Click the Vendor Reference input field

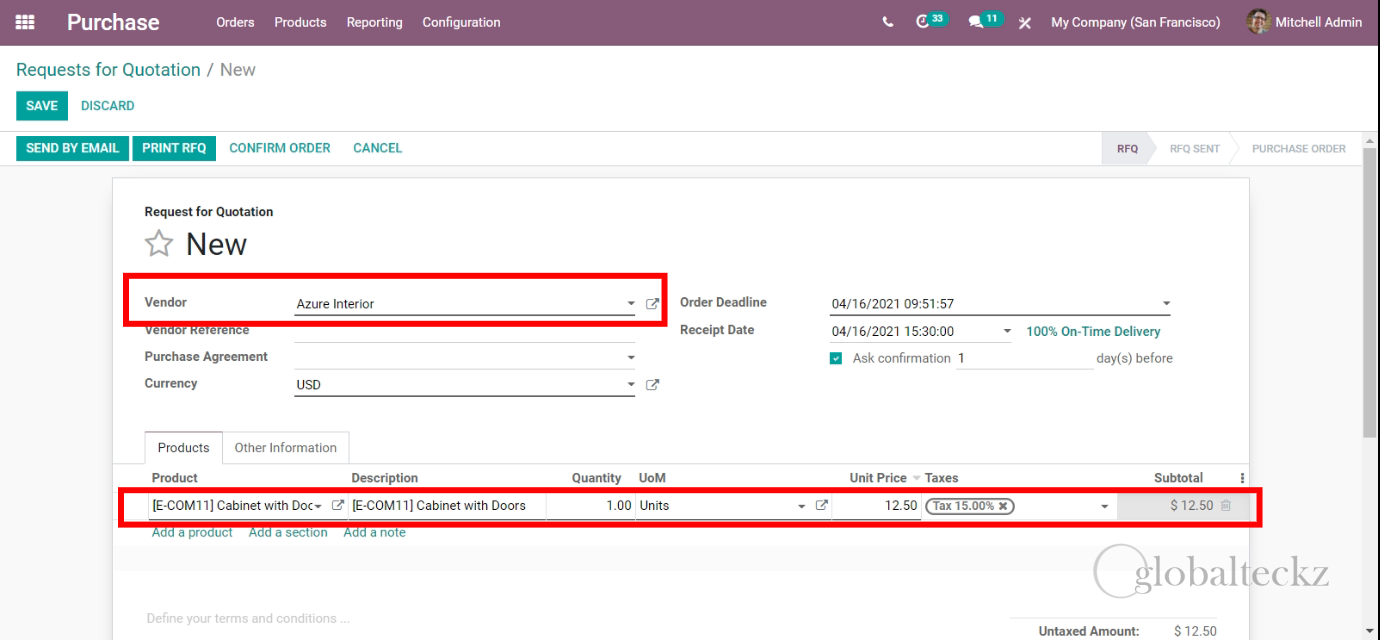pos(464,330)
